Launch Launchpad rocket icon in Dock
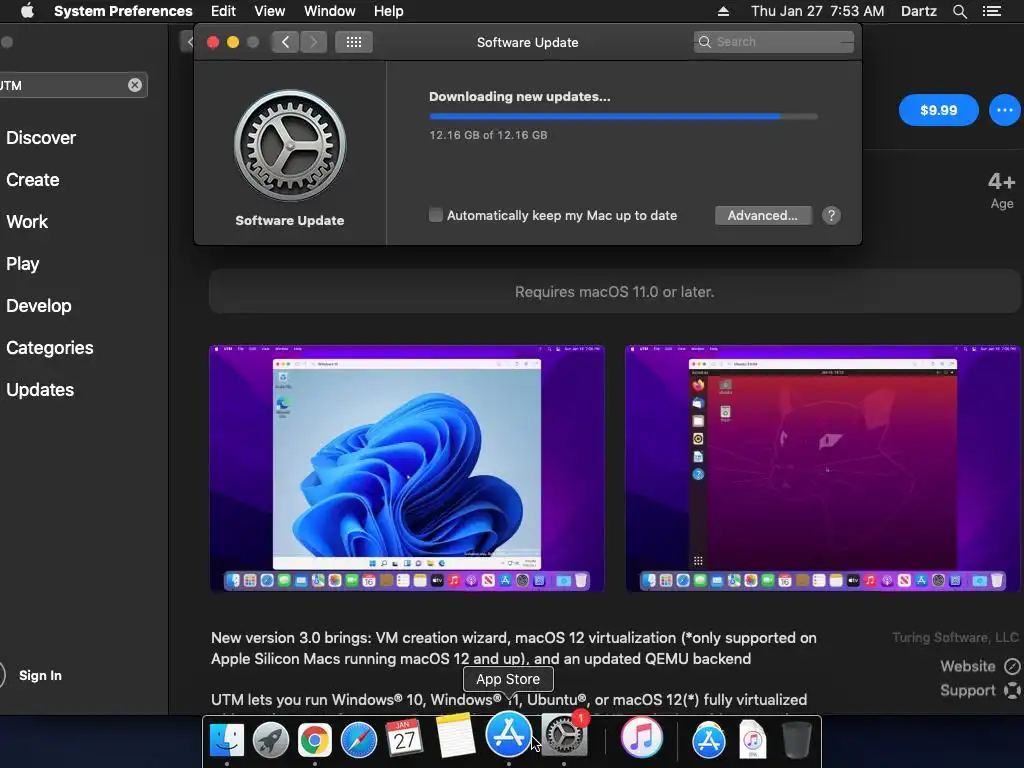1024x768 pixels. click(270, 740)
